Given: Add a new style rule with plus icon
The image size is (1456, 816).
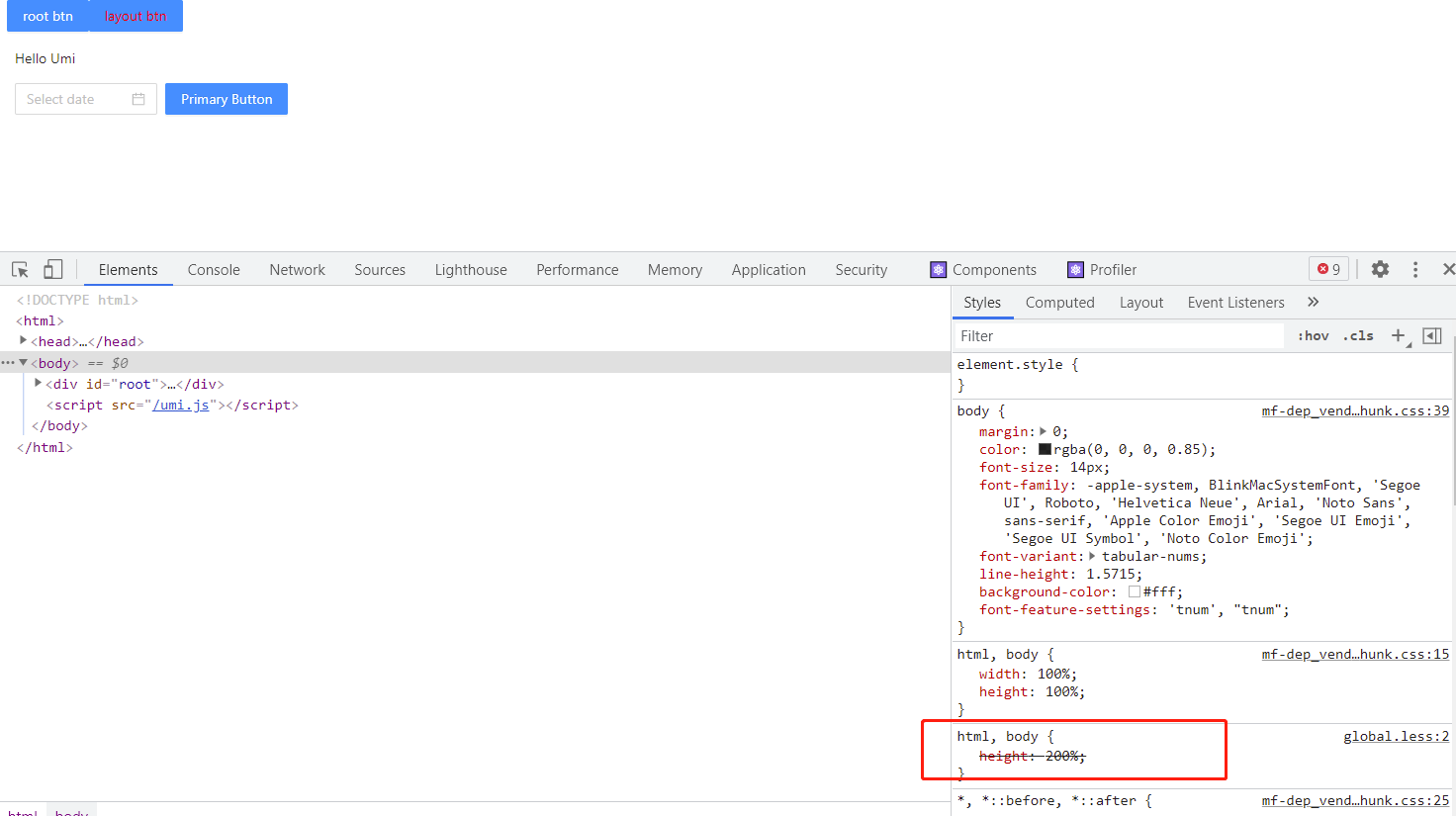Looking at the screenshot, I should point(1399,335).
